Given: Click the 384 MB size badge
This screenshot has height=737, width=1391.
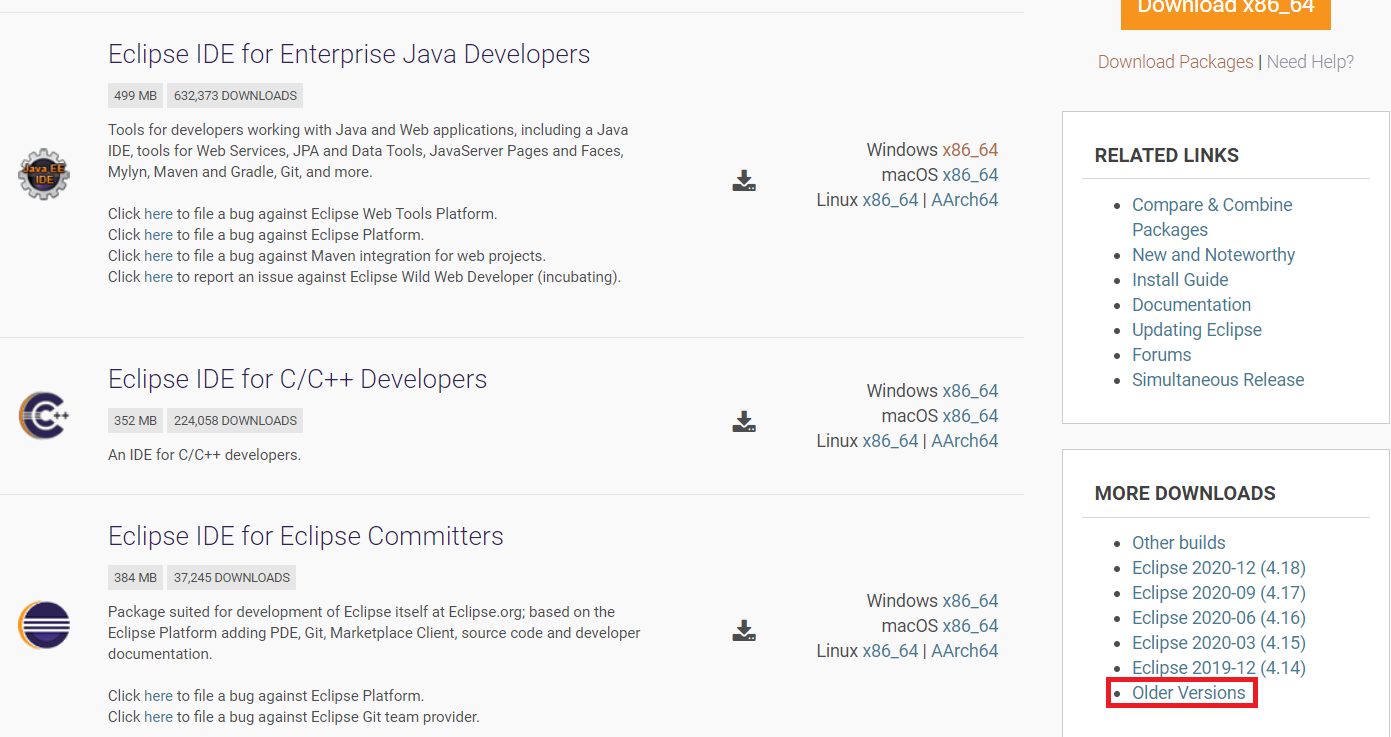Looking at the screenshot, I should tap(135, 578).
